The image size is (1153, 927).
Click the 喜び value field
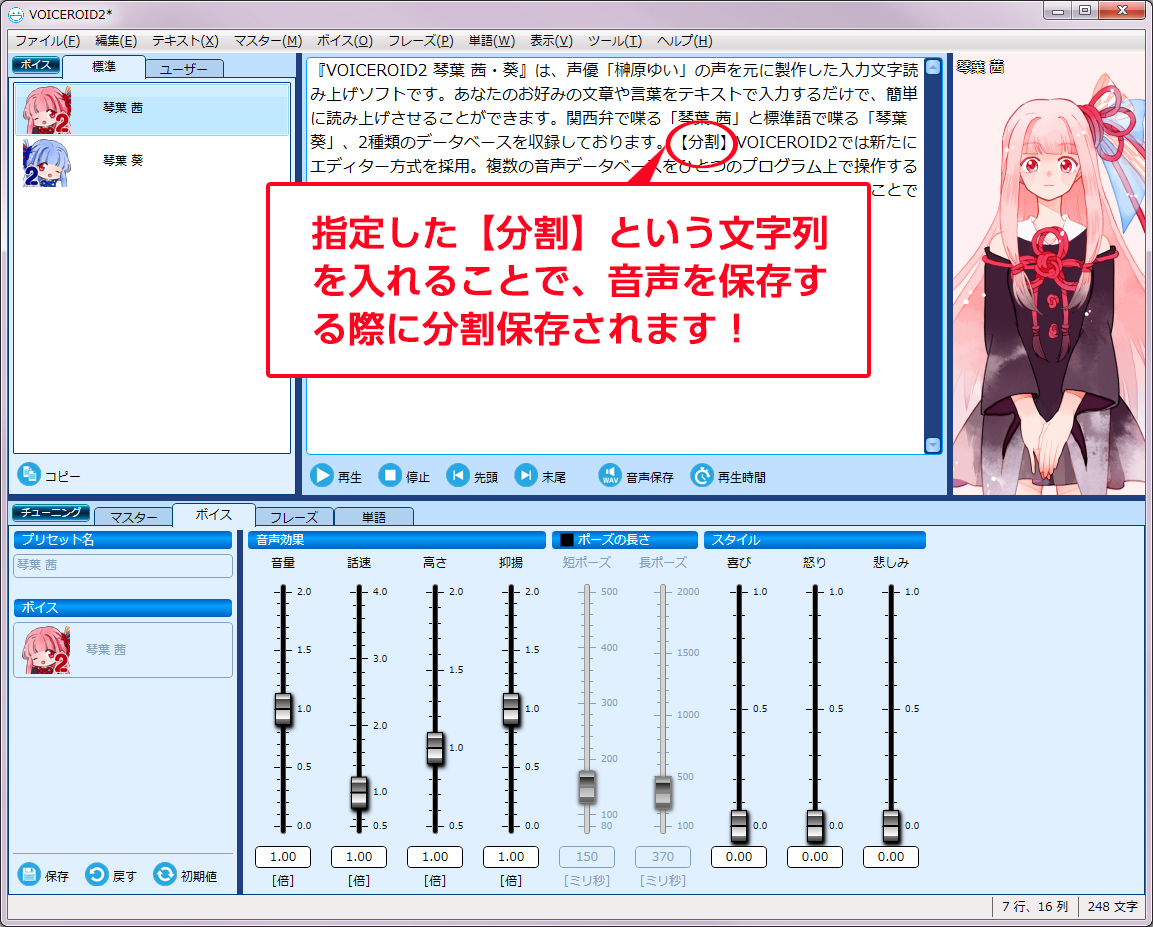coord(739,857)
